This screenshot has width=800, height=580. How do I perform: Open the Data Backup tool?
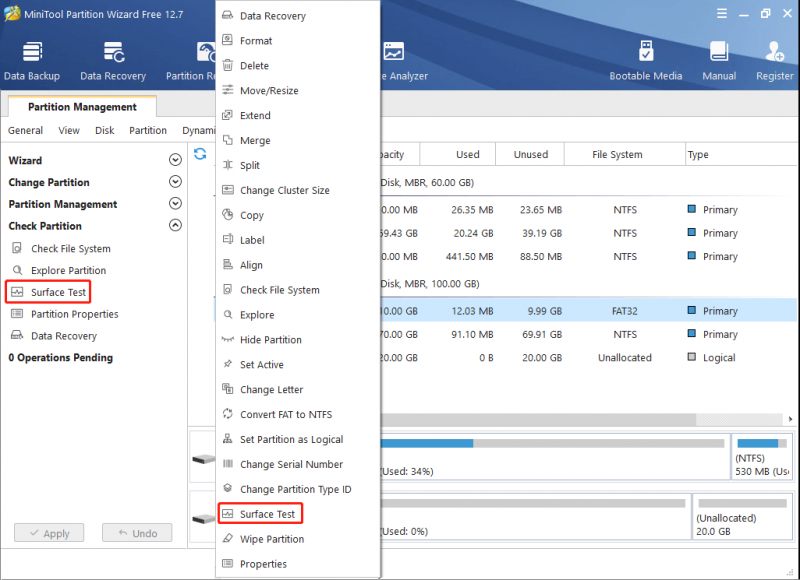click(32, 61)
